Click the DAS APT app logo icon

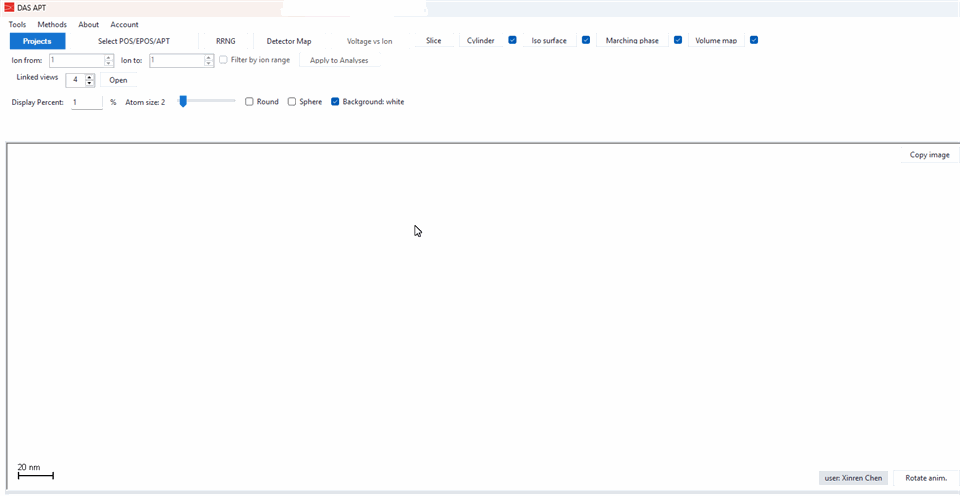pyautogui.click(x=9, y=8)
